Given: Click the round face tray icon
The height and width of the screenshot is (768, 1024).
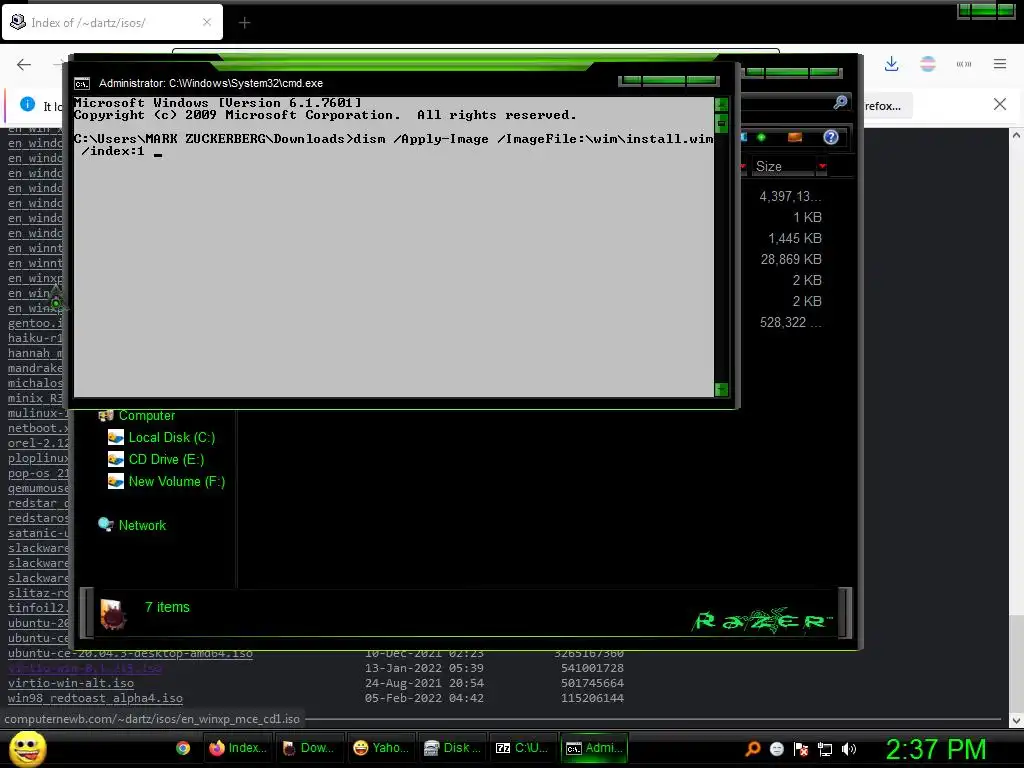Looking at the screenshot, I should (777, 749).
